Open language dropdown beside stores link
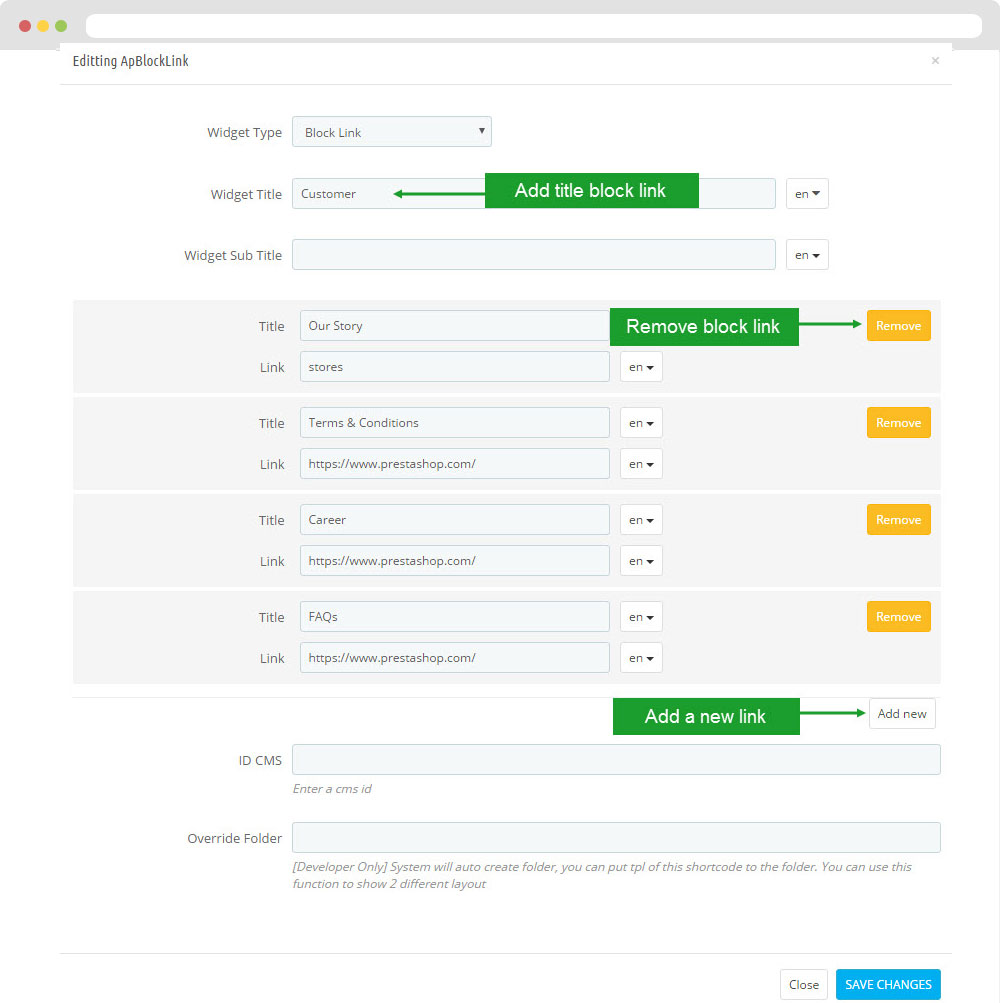Screen dimensions: 1000x1003 pyautogui.click(x=641, y=367)
